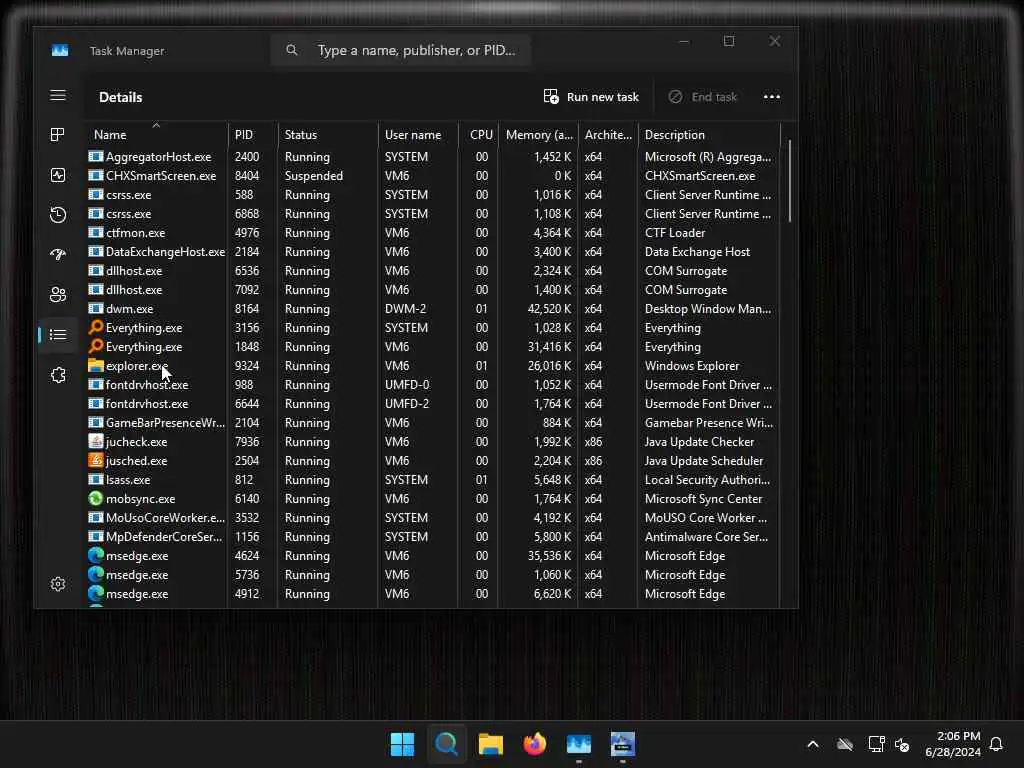Screen dimensions: 1024x768
Task: Select the lsass.exe process
Action: tap(432, 479)
